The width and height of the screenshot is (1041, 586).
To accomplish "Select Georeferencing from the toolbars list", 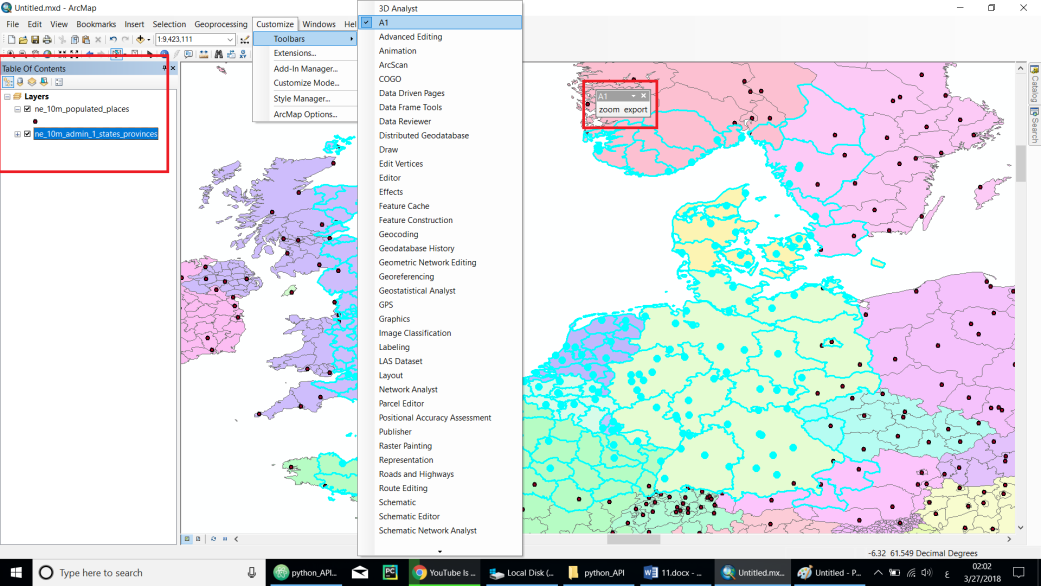I will tap(406, 277).
